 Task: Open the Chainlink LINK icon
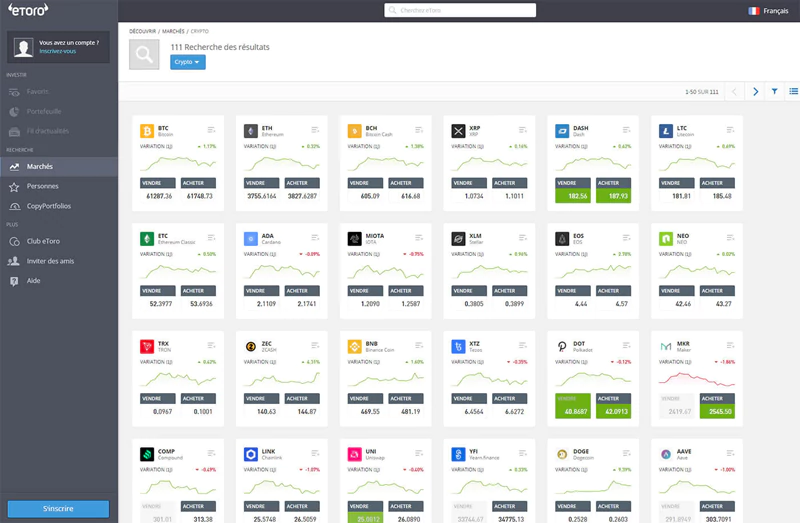tap(251, 454)
